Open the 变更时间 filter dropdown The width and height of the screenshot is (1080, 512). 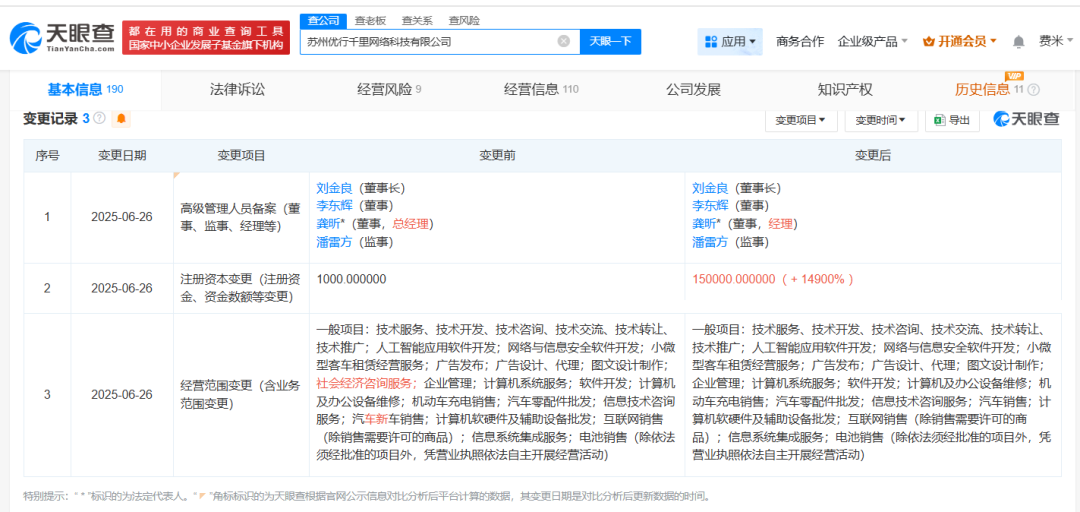click(881, 120)
